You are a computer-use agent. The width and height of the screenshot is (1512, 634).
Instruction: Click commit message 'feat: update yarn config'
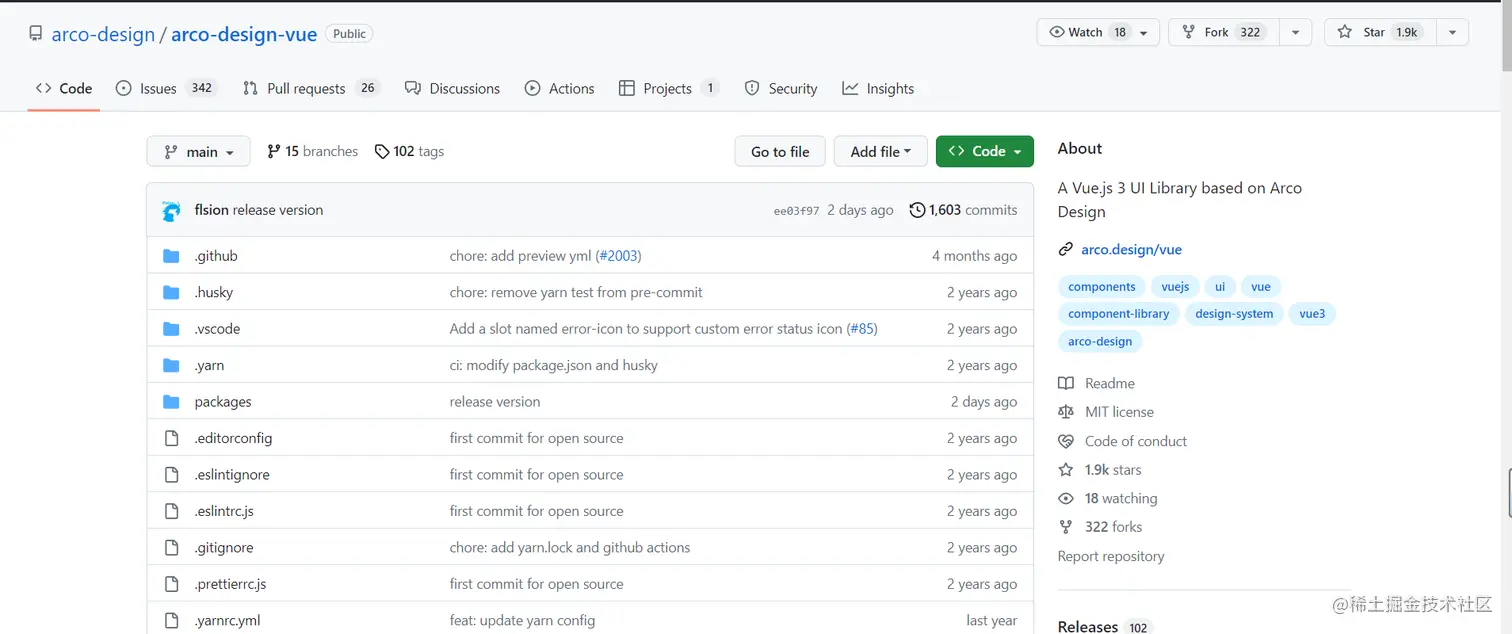coord(522,620)
